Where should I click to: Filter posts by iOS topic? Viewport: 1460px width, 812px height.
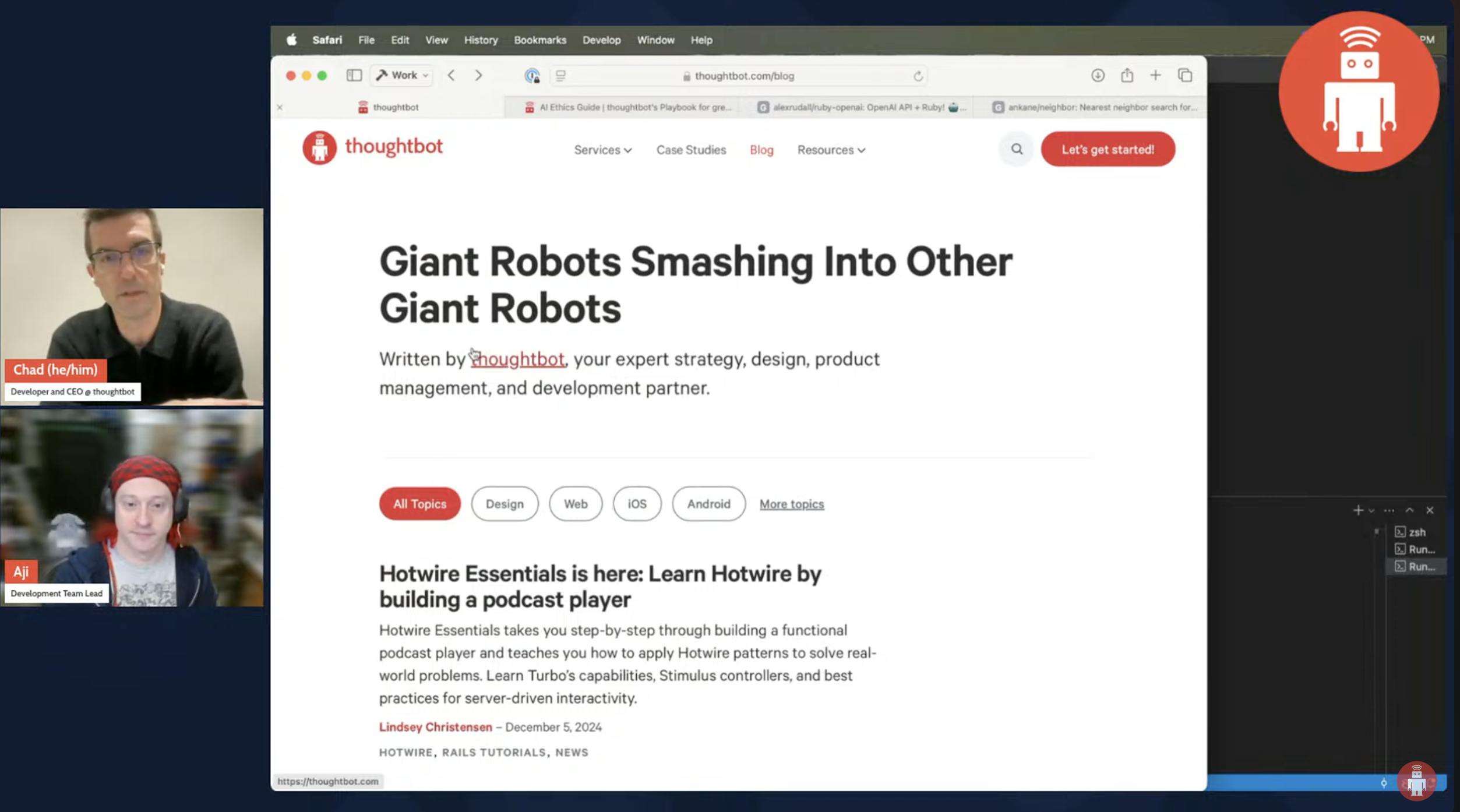637,504
